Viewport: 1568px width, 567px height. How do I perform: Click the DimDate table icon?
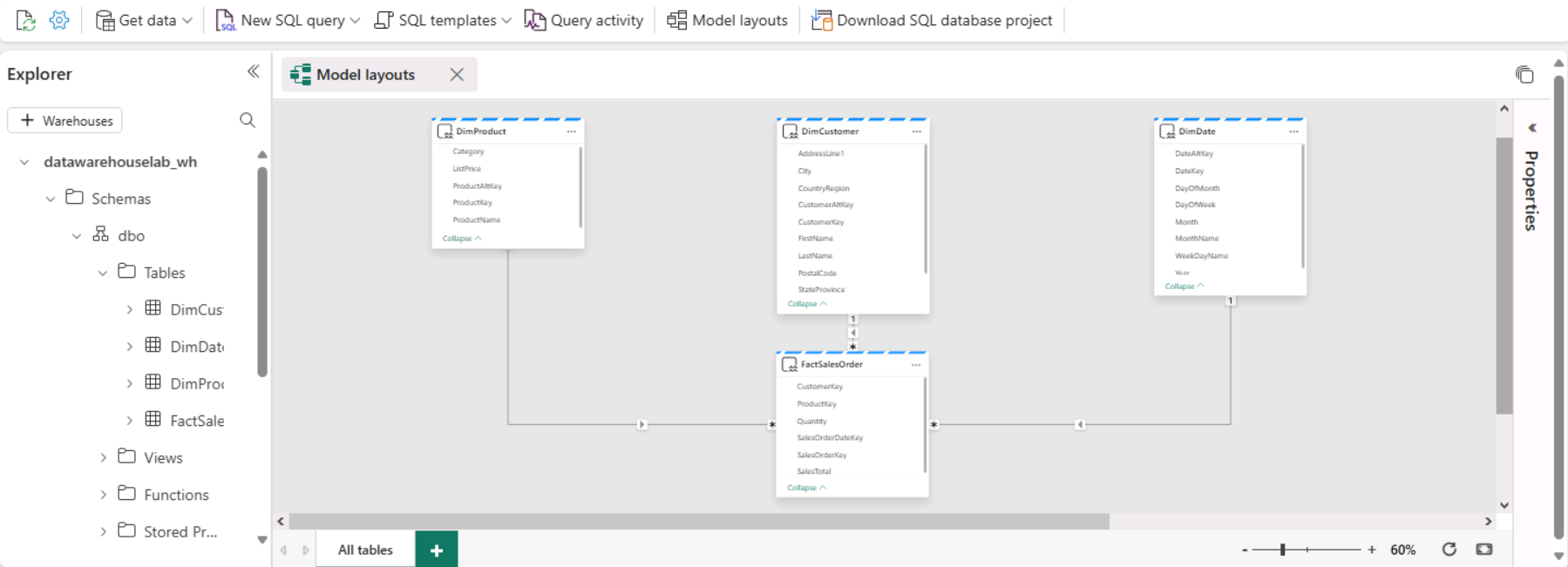coord(1167,132)
